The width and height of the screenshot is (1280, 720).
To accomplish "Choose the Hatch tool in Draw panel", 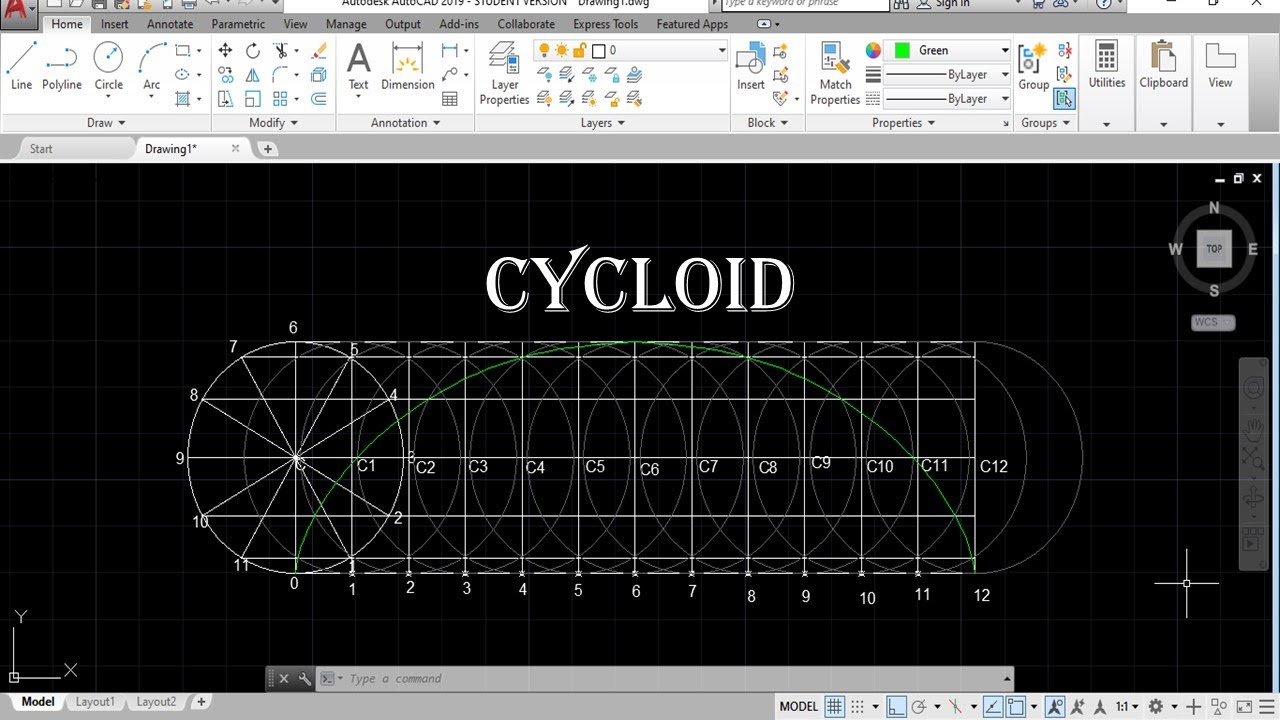I will coord(183,99).
